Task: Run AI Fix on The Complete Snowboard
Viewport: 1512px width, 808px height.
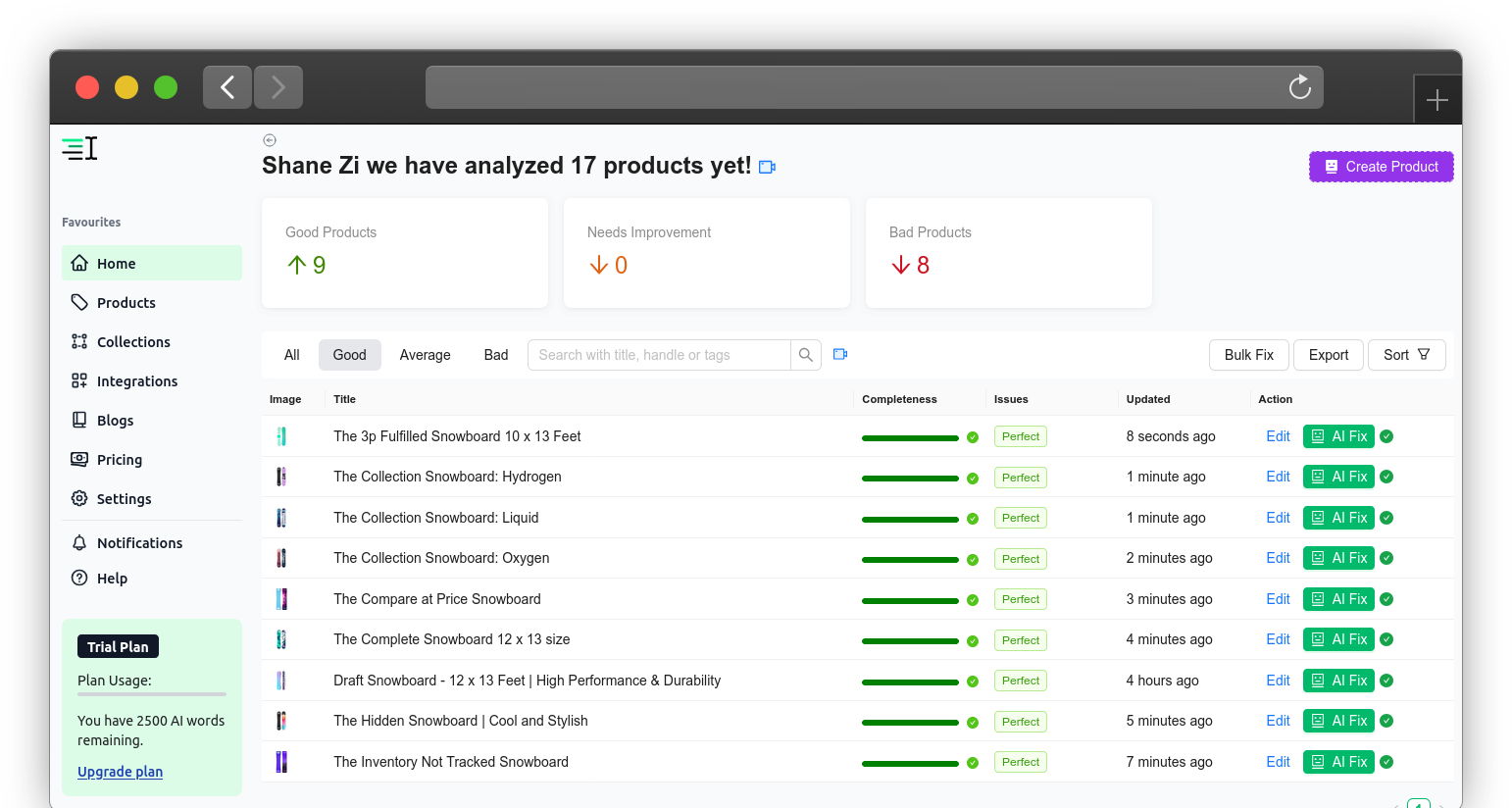Action: (x=1338, y=639)
